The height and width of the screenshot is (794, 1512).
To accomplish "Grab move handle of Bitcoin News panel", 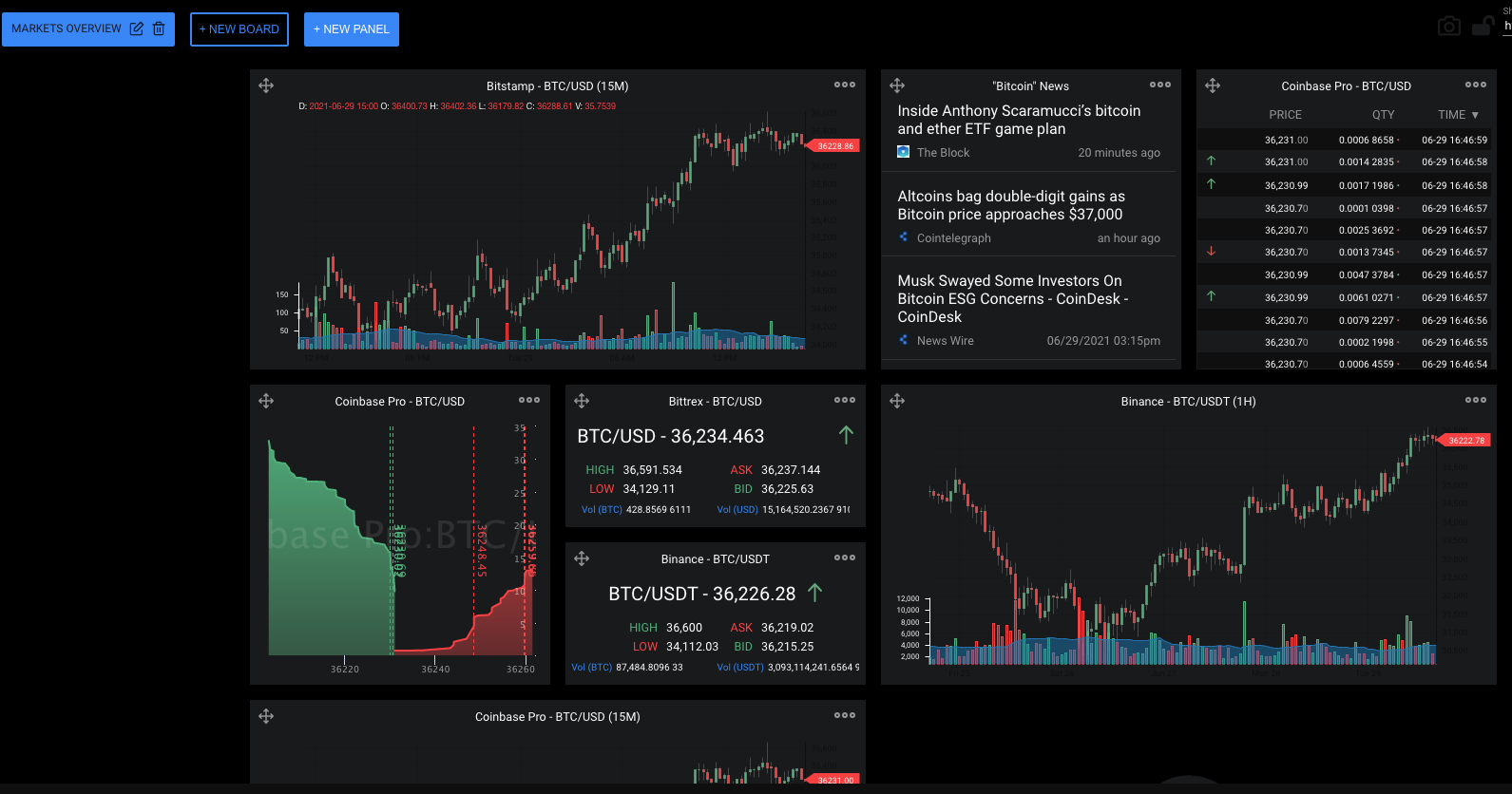I will tap(897, 85).
